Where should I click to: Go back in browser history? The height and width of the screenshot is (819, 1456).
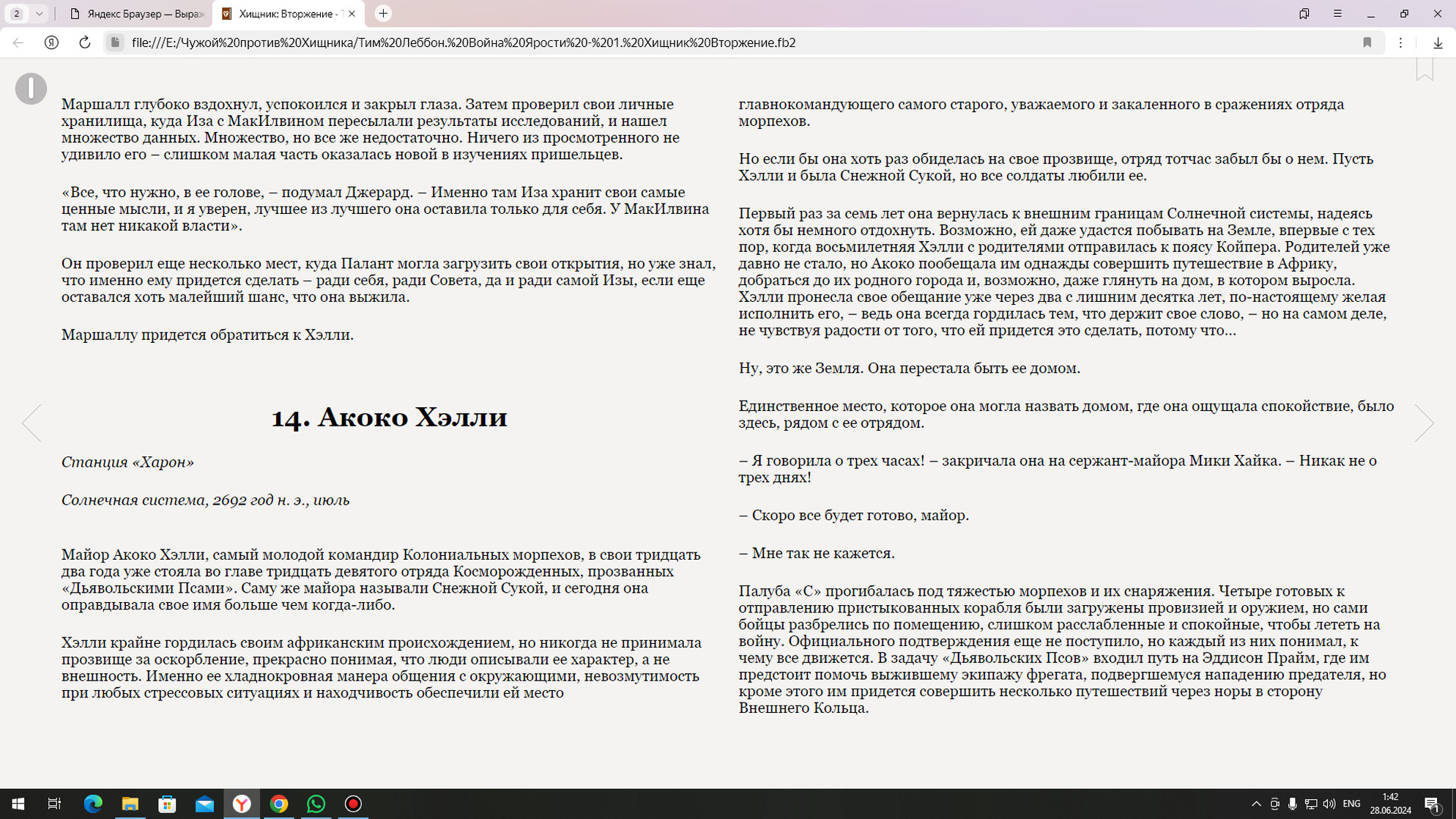pos(18,42)
